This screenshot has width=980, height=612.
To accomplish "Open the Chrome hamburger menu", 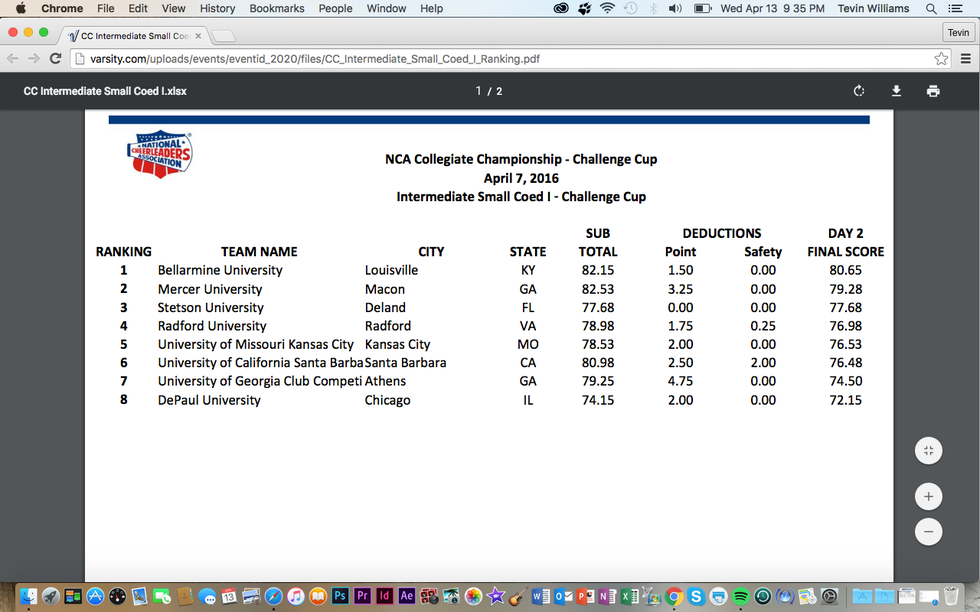I will pyautogui.click(x=965, y=59).
